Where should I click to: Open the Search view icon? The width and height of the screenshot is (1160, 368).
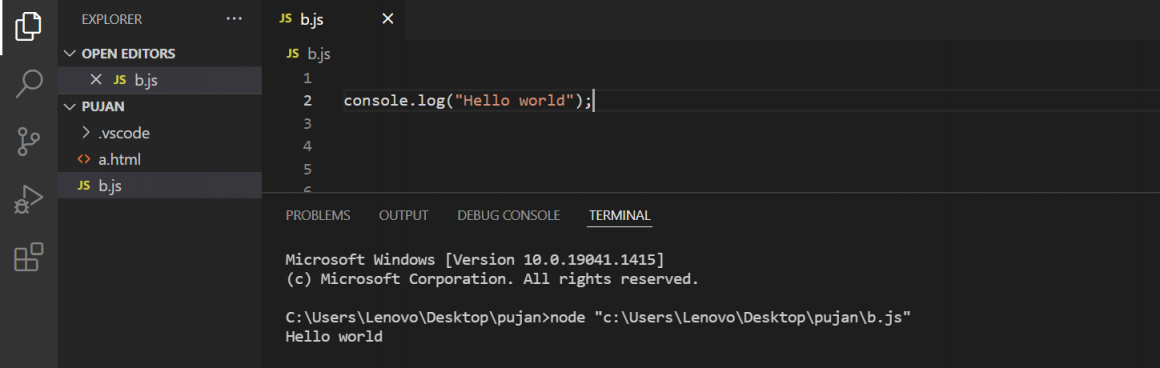pos(29,83)
